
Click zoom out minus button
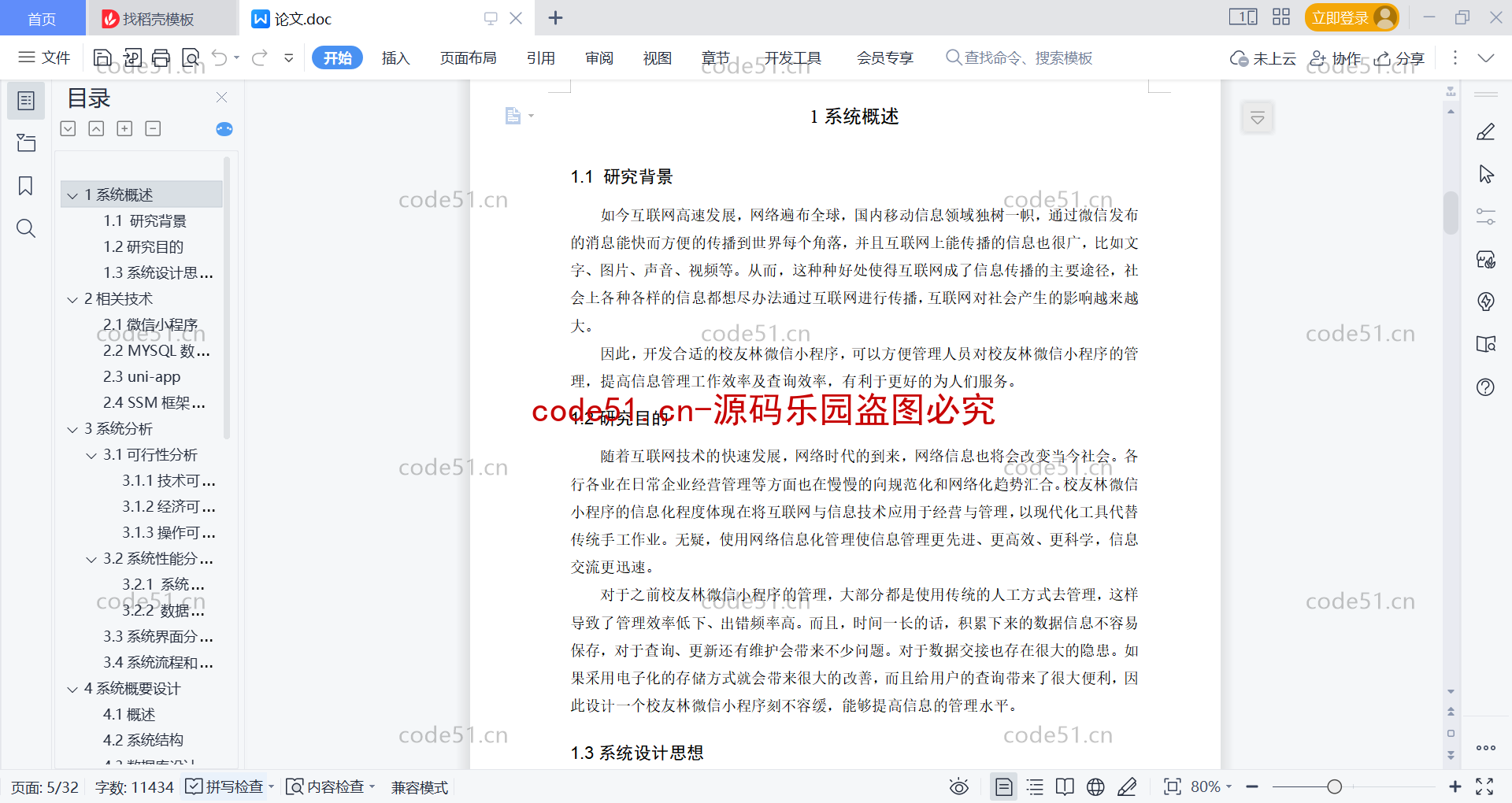click(1252, 786)
